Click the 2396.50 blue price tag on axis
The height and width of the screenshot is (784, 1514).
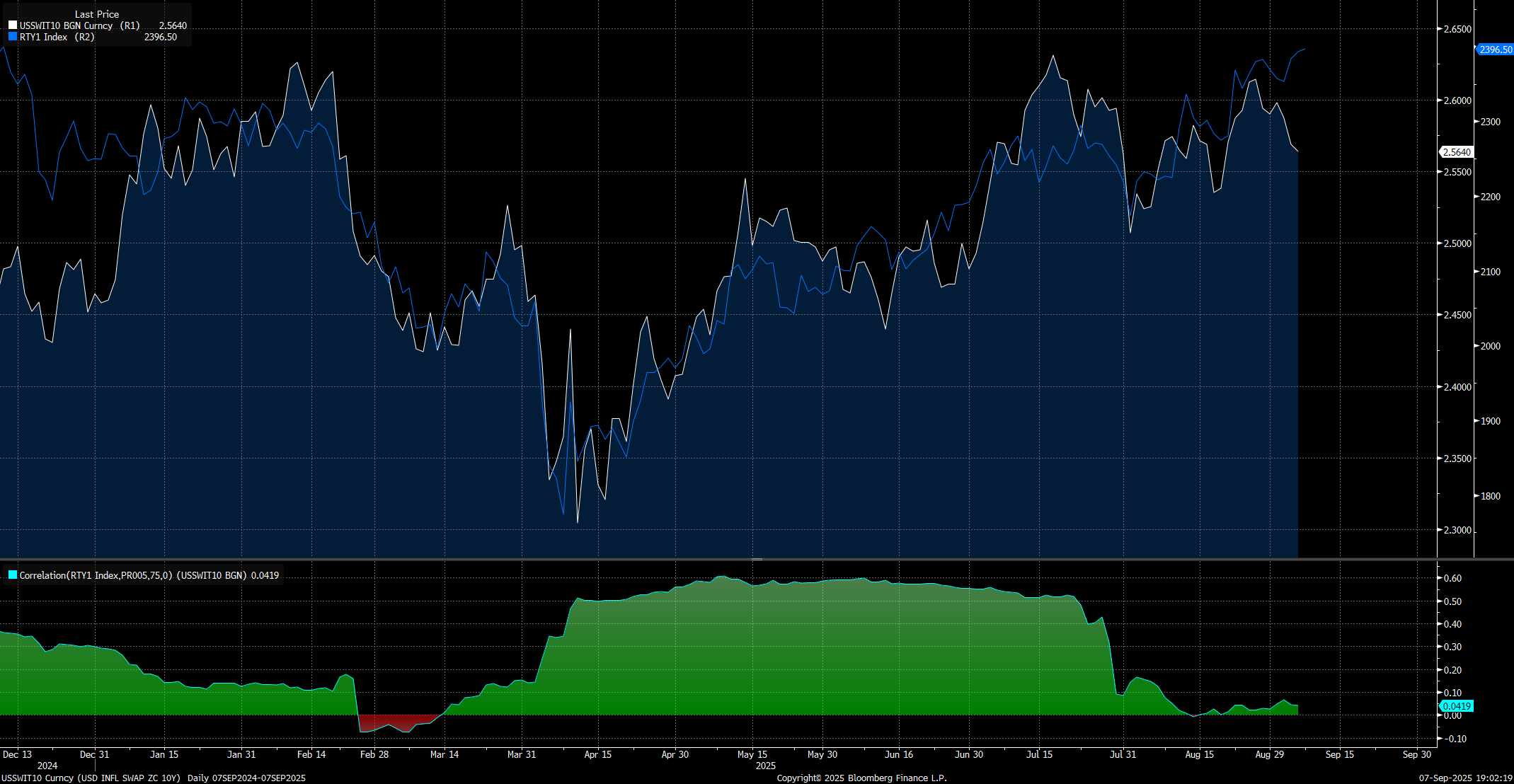(1495, 50)
